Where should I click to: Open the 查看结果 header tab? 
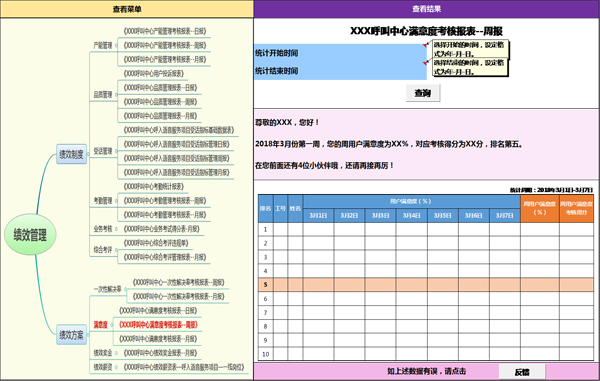pyautogui.click(x=426, y=9)
